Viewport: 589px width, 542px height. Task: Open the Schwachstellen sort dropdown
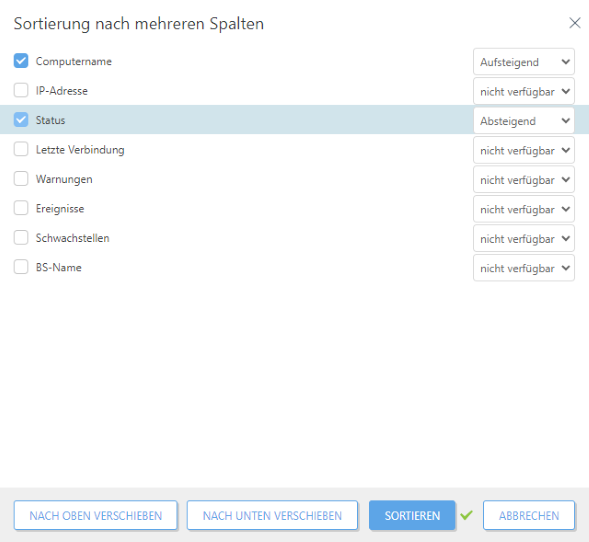tap(524, 239)
